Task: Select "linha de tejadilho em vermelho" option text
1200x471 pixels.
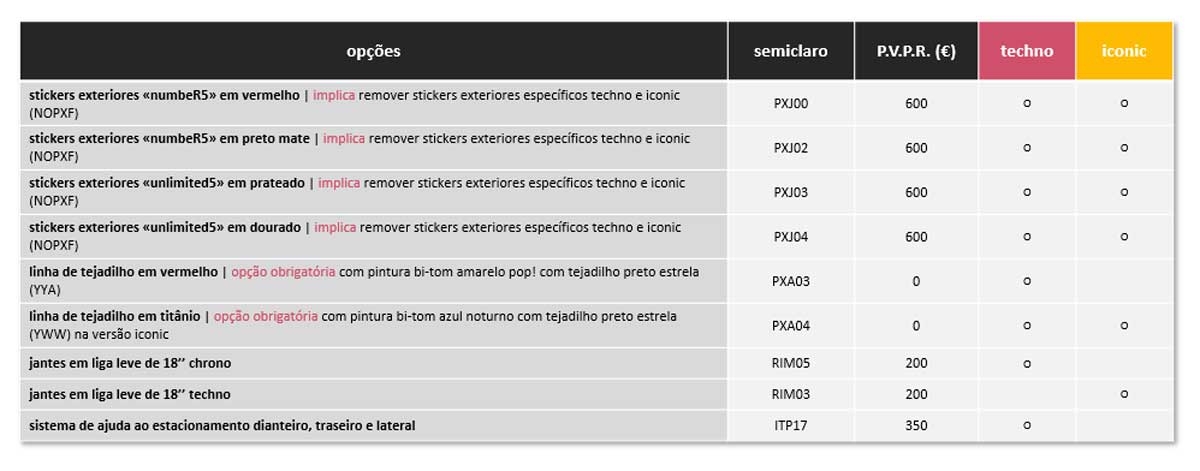Action: 123,272
